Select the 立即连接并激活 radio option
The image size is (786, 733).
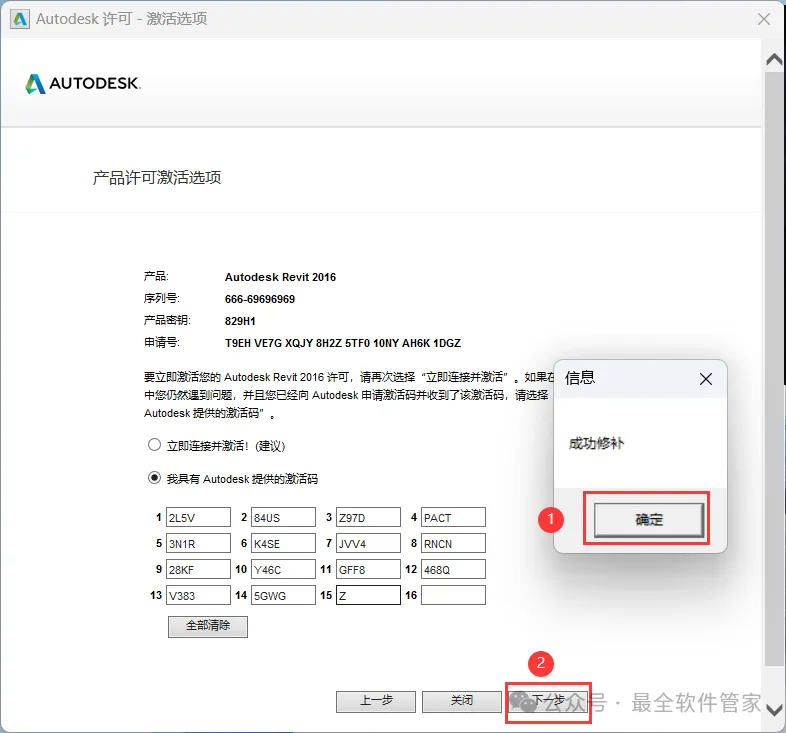[154, 445]
